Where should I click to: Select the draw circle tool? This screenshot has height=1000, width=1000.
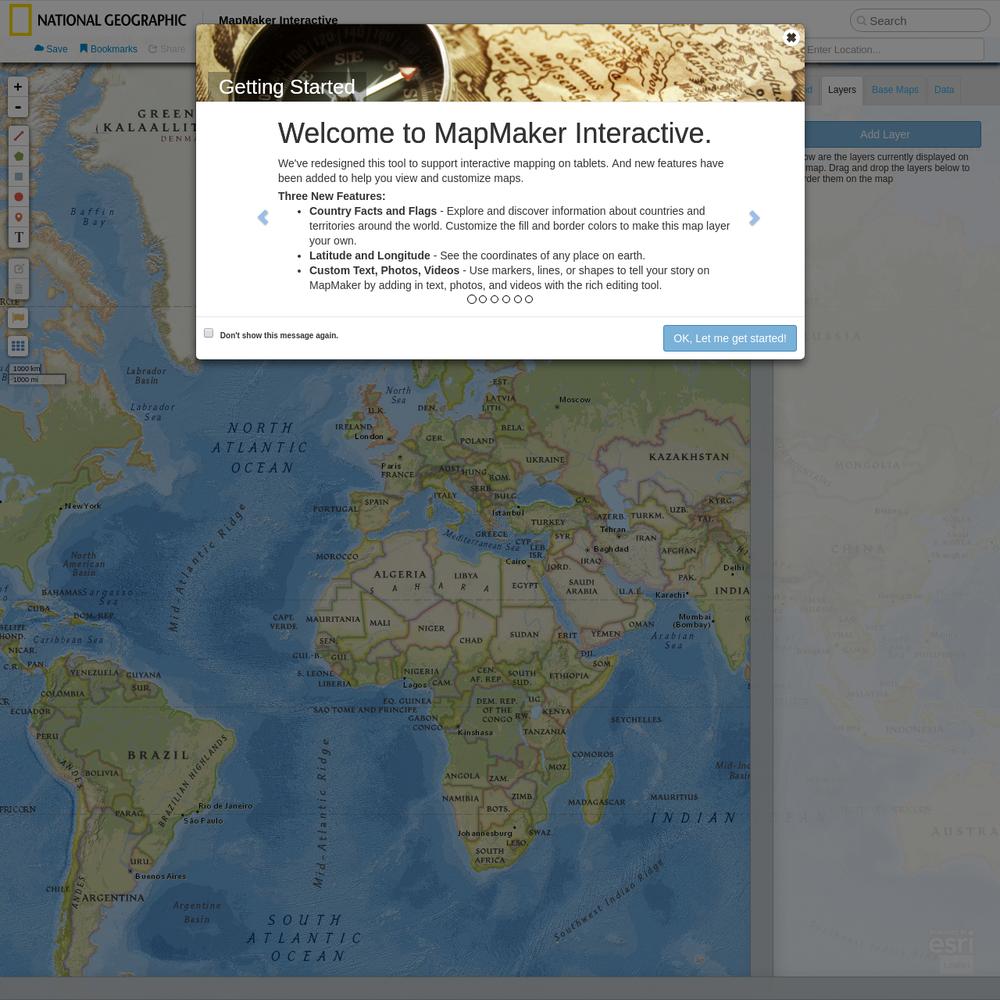pos(18,197)
